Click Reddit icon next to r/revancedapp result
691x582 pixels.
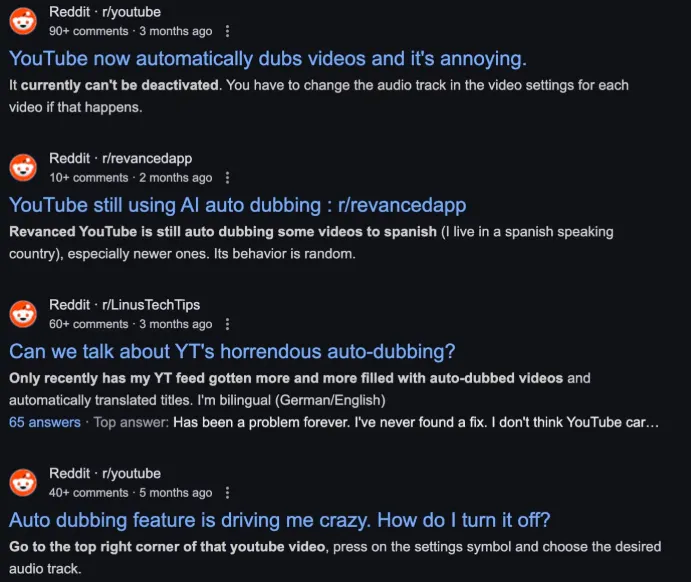(x=23, y=167)
